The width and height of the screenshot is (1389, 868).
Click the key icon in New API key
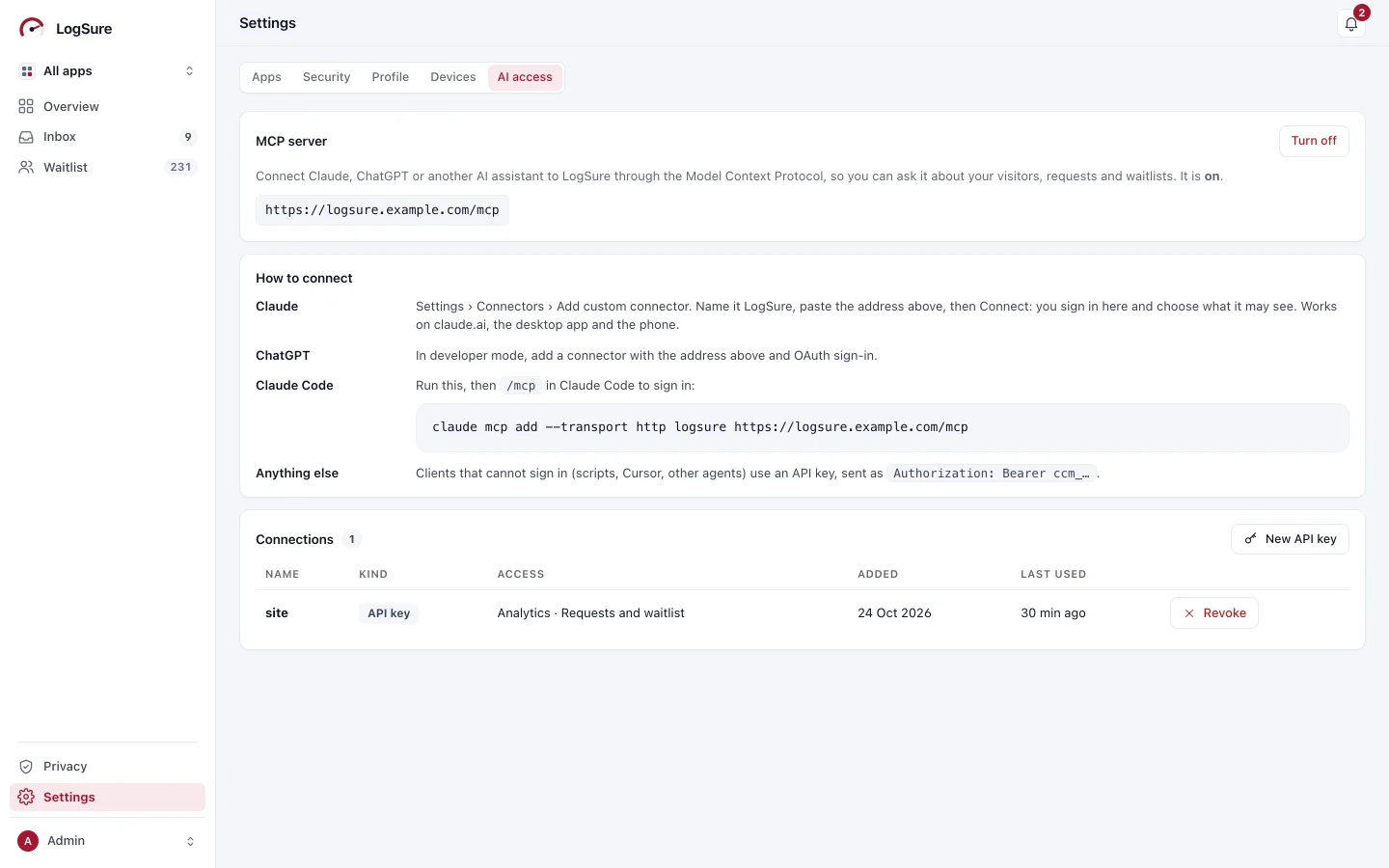point(1250,539)
